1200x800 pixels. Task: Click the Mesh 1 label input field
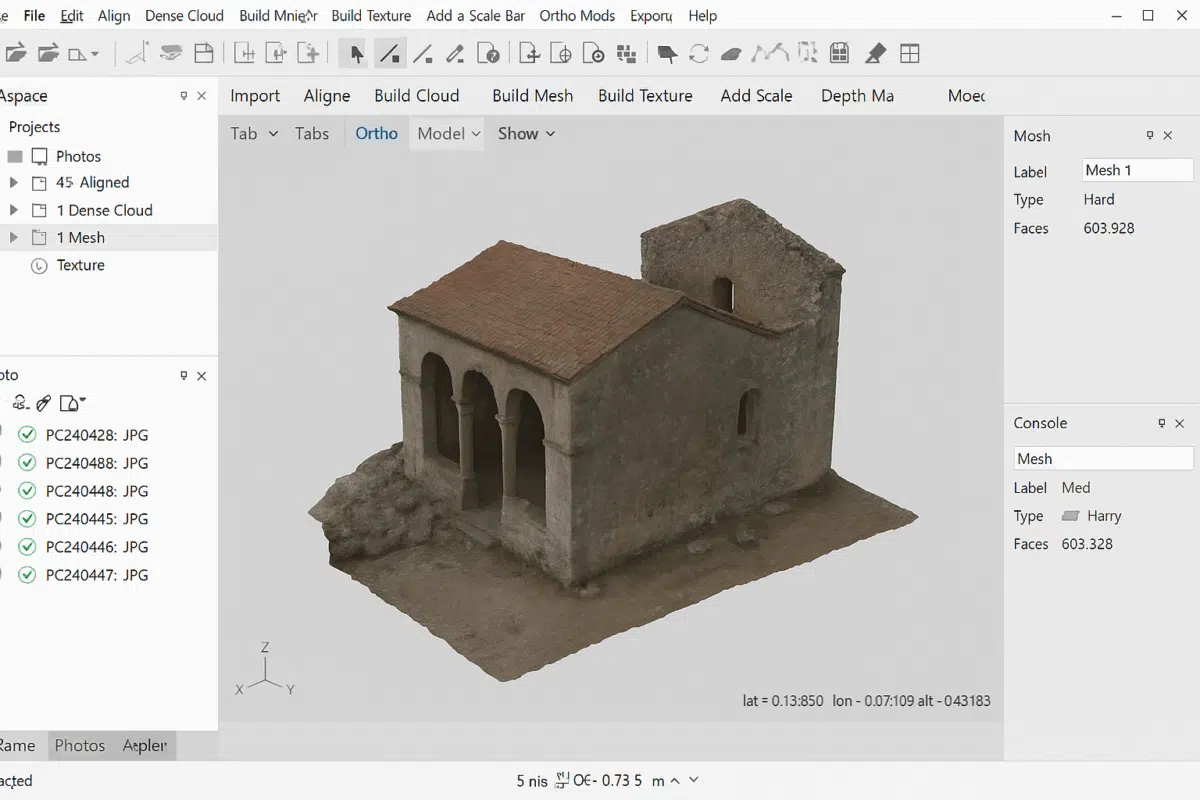(x=1137, y=169)
